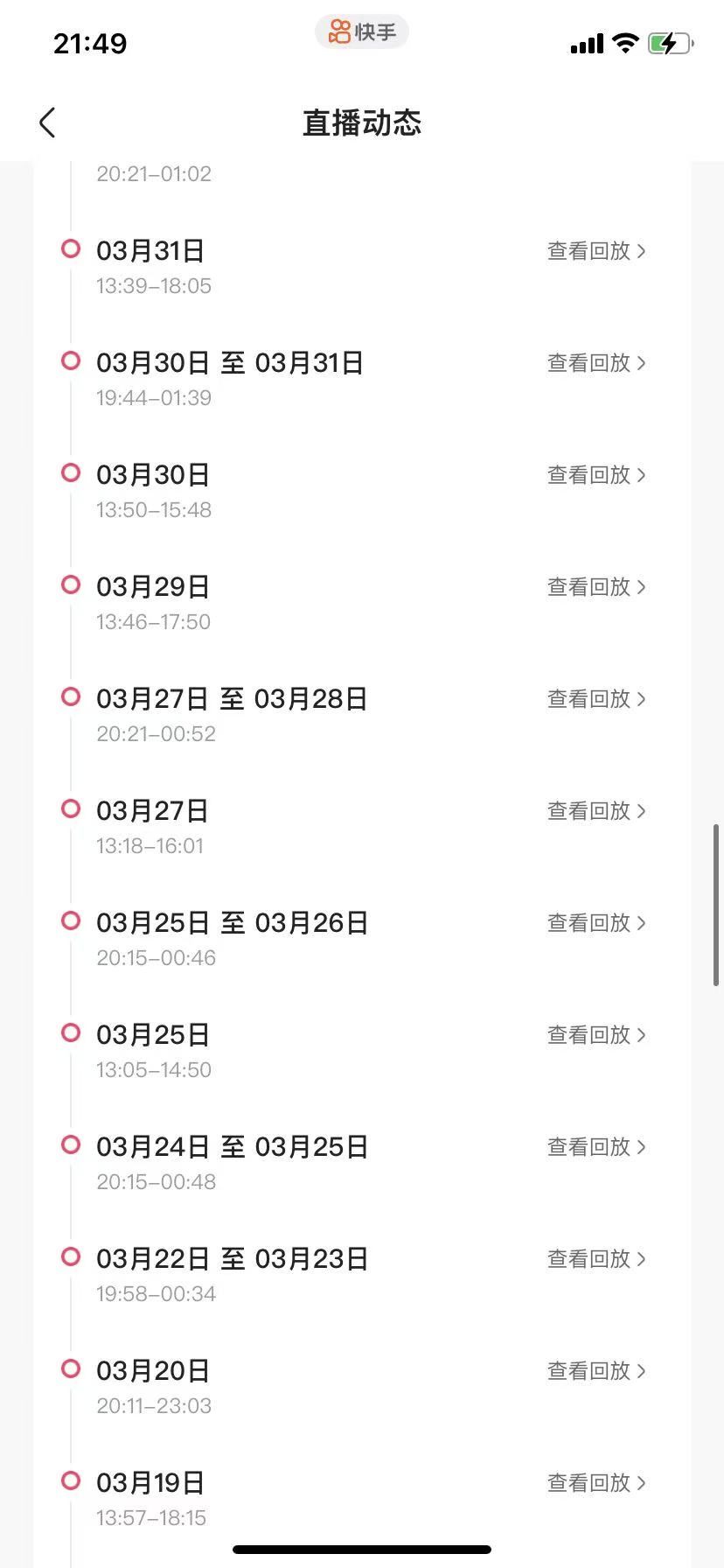The height and width of the screenshot is (1568, 724).
Task: Tap the Wi-Fi status icon
Action: [x=625, y=43]
